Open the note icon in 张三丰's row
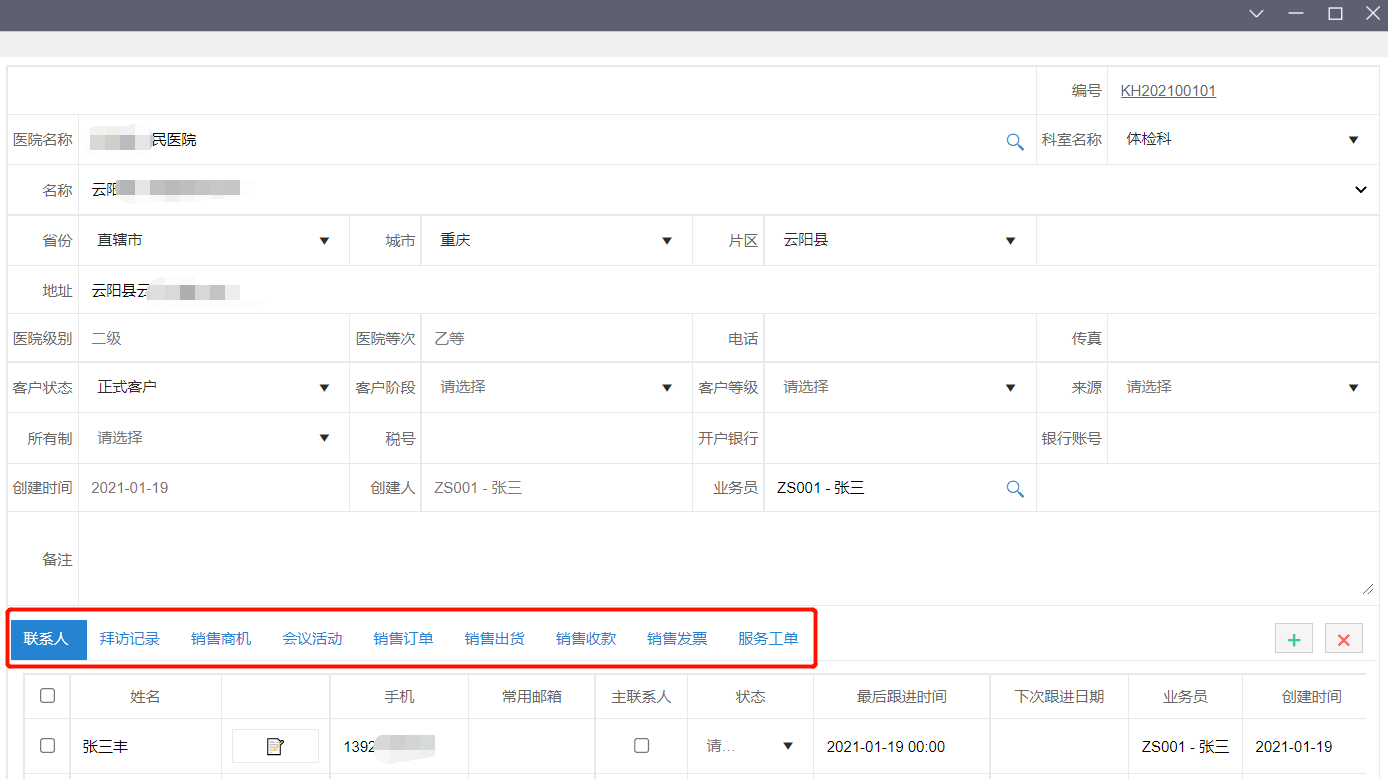 coord(275,746)
